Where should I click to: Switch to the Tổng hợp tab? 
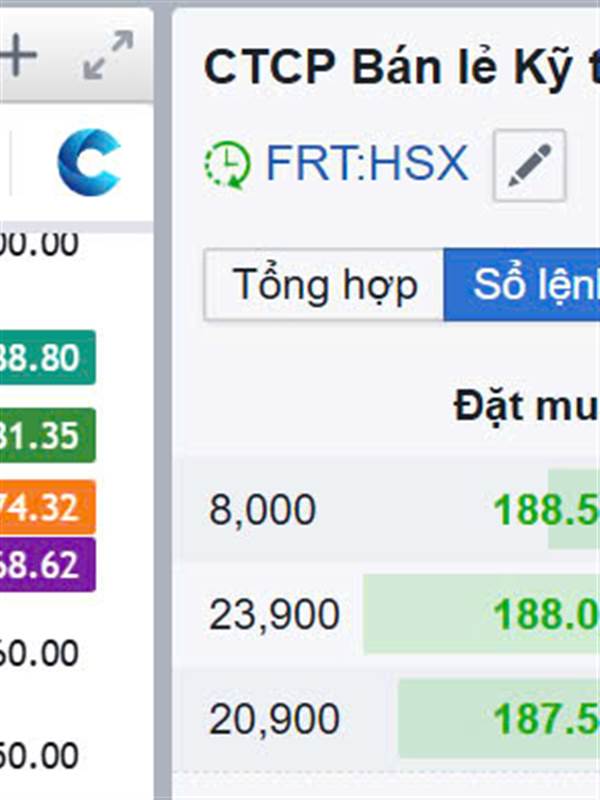(x=324, y=285)
